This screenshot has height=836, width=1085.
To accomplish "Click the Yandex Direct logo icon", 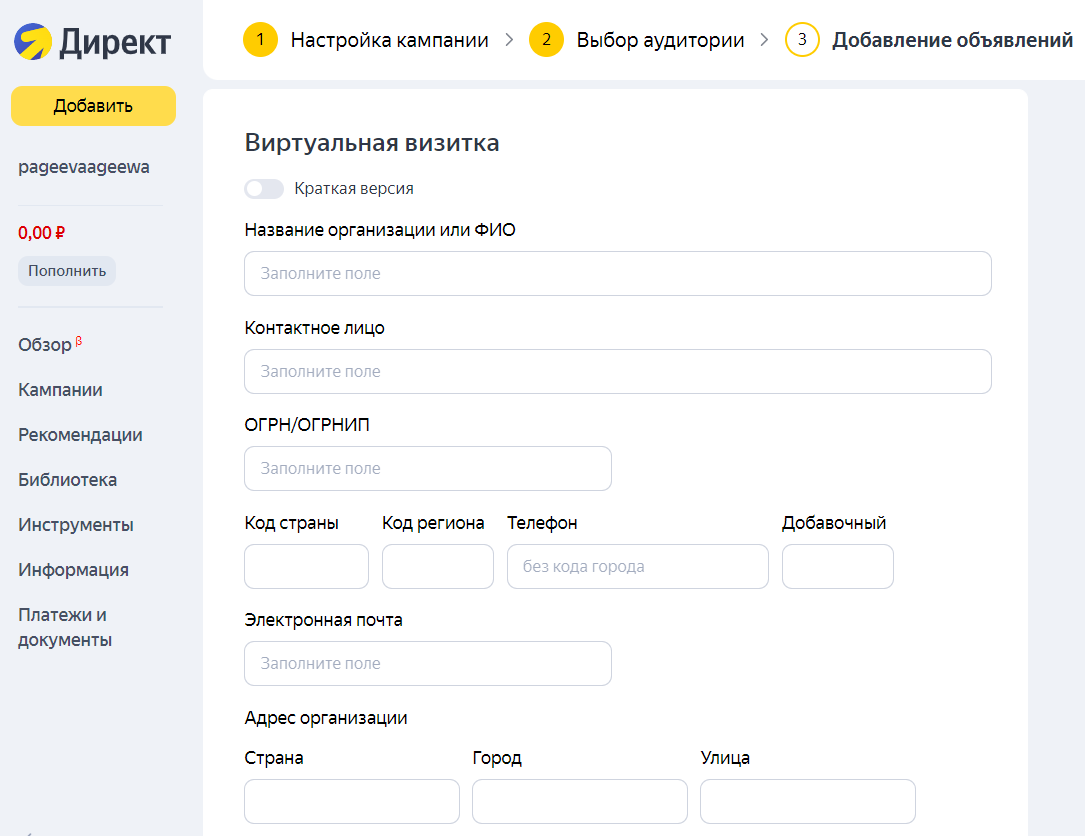I will click(x=33, y=42).
